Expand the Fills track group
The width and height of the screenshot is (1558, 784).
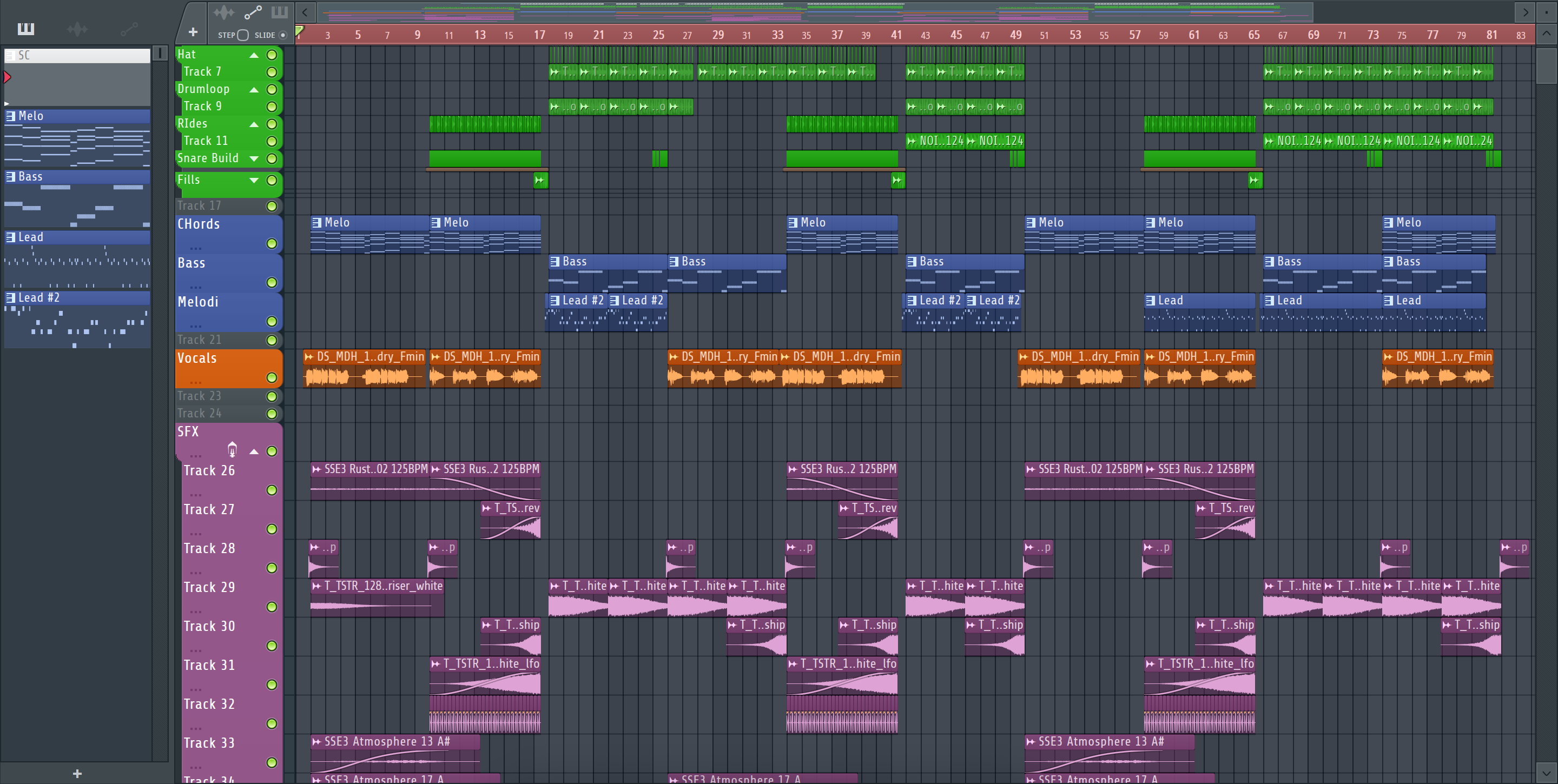(254, 180)
